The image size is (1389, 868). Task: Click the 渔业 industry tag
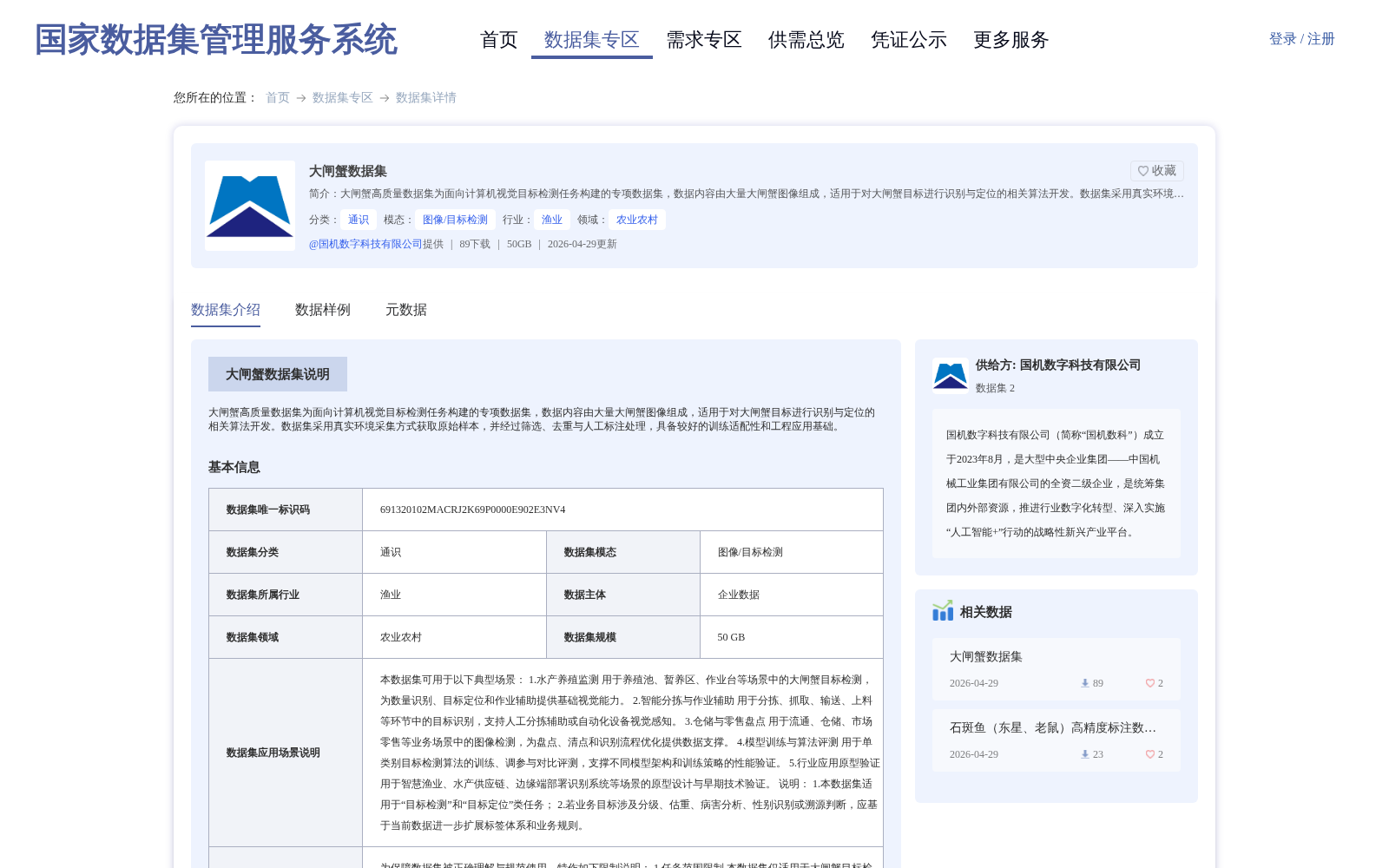pyautogui.click(x=552, y=220)
